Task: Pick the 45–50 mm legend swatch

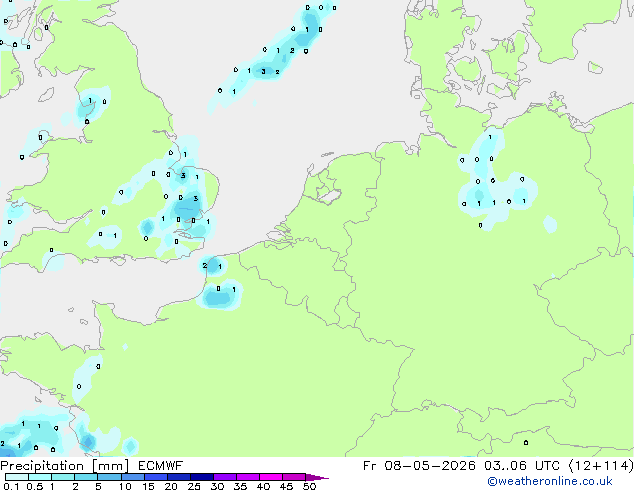Action: pos(294,477)
